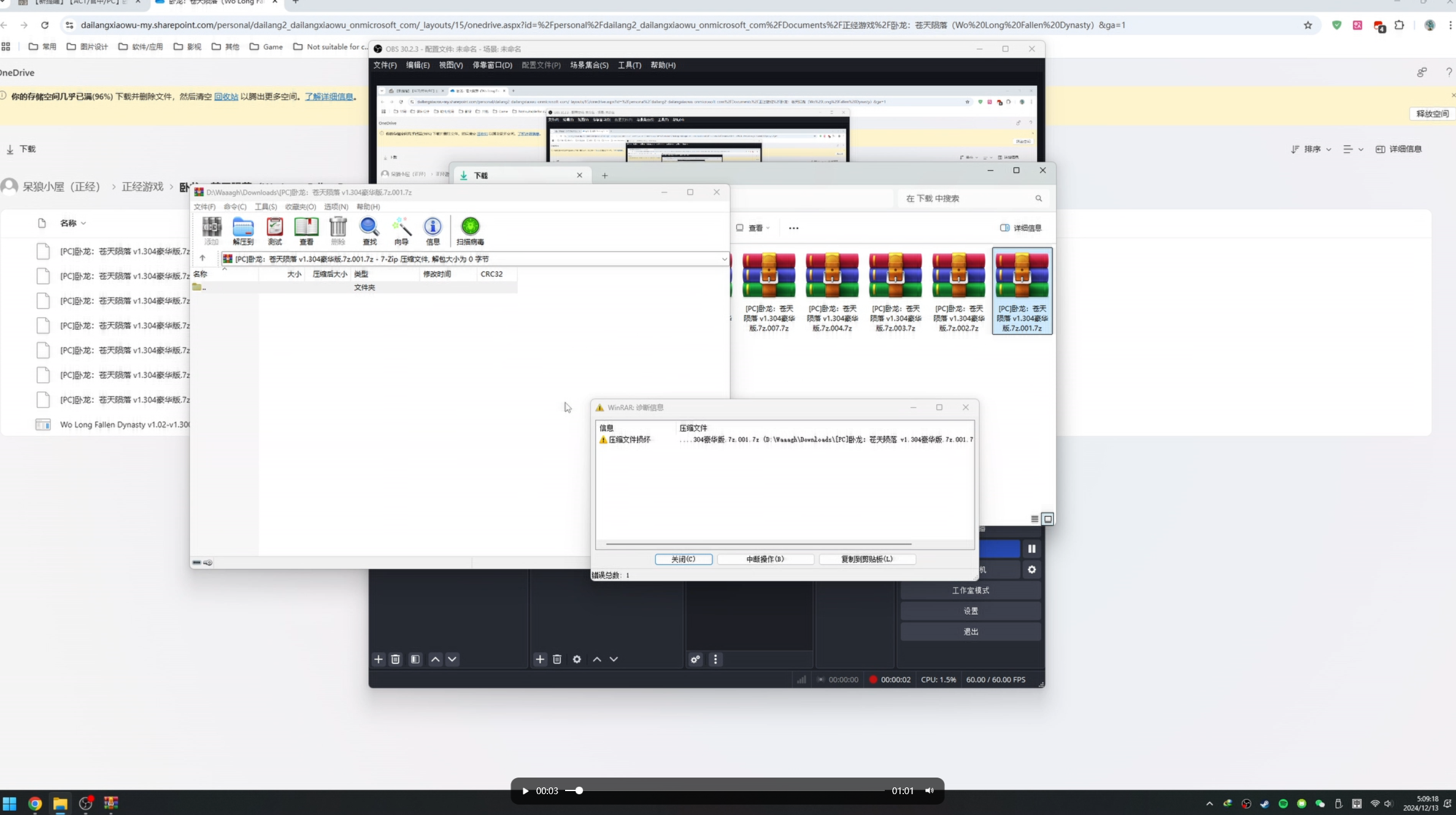The width and height of the screenshot is (1456, 815).
Task: Open OBS source properties gear icon
Action: tap(577, 659)
